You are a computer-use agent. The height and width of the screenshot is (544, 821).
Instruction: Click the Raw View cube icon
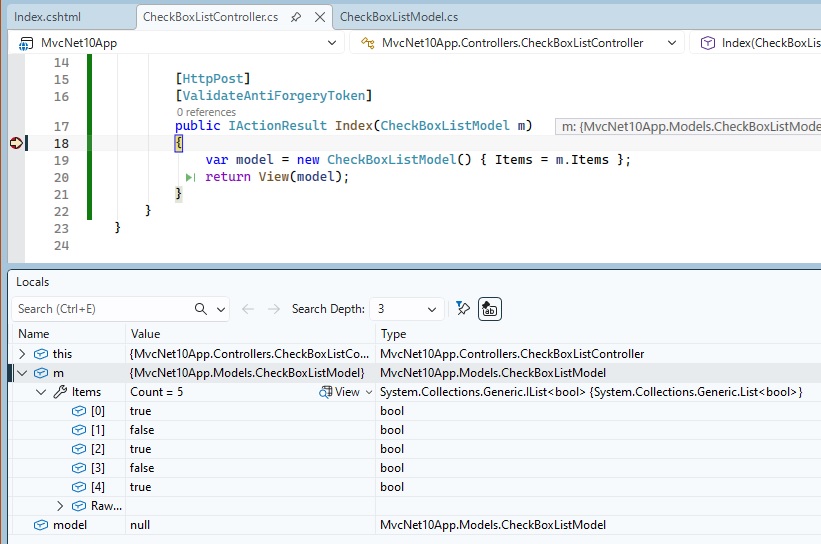pos(79,506)
